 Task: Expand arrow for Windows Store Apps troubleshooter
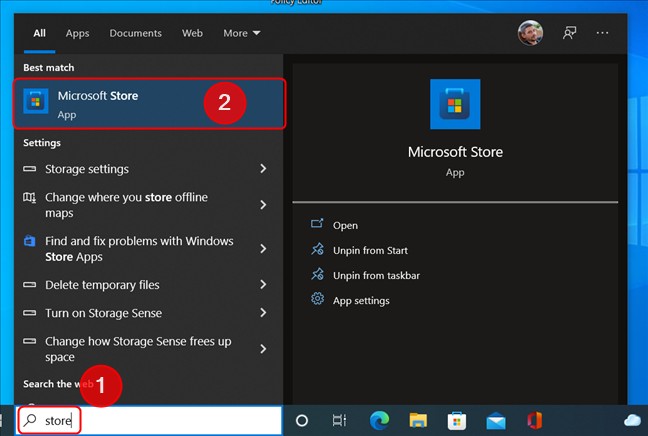(263, 248)
